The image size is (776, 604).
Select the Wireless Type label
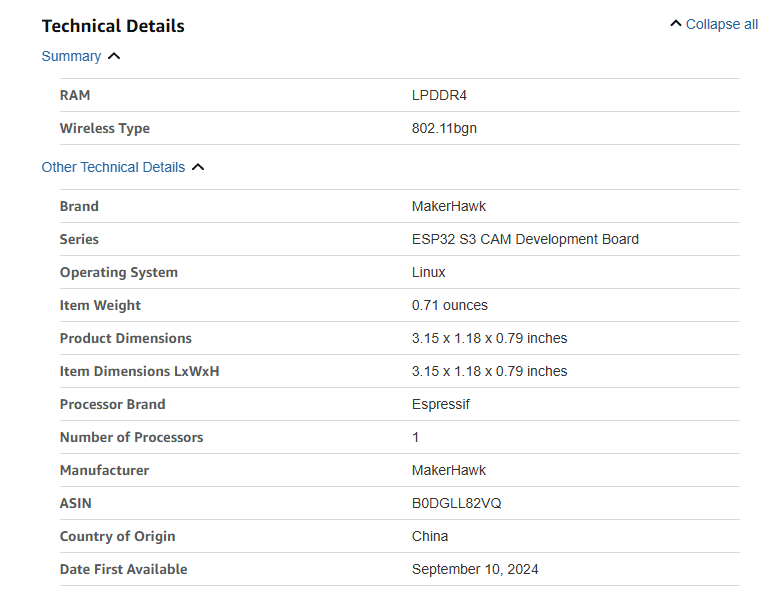(x=104, y=128)
